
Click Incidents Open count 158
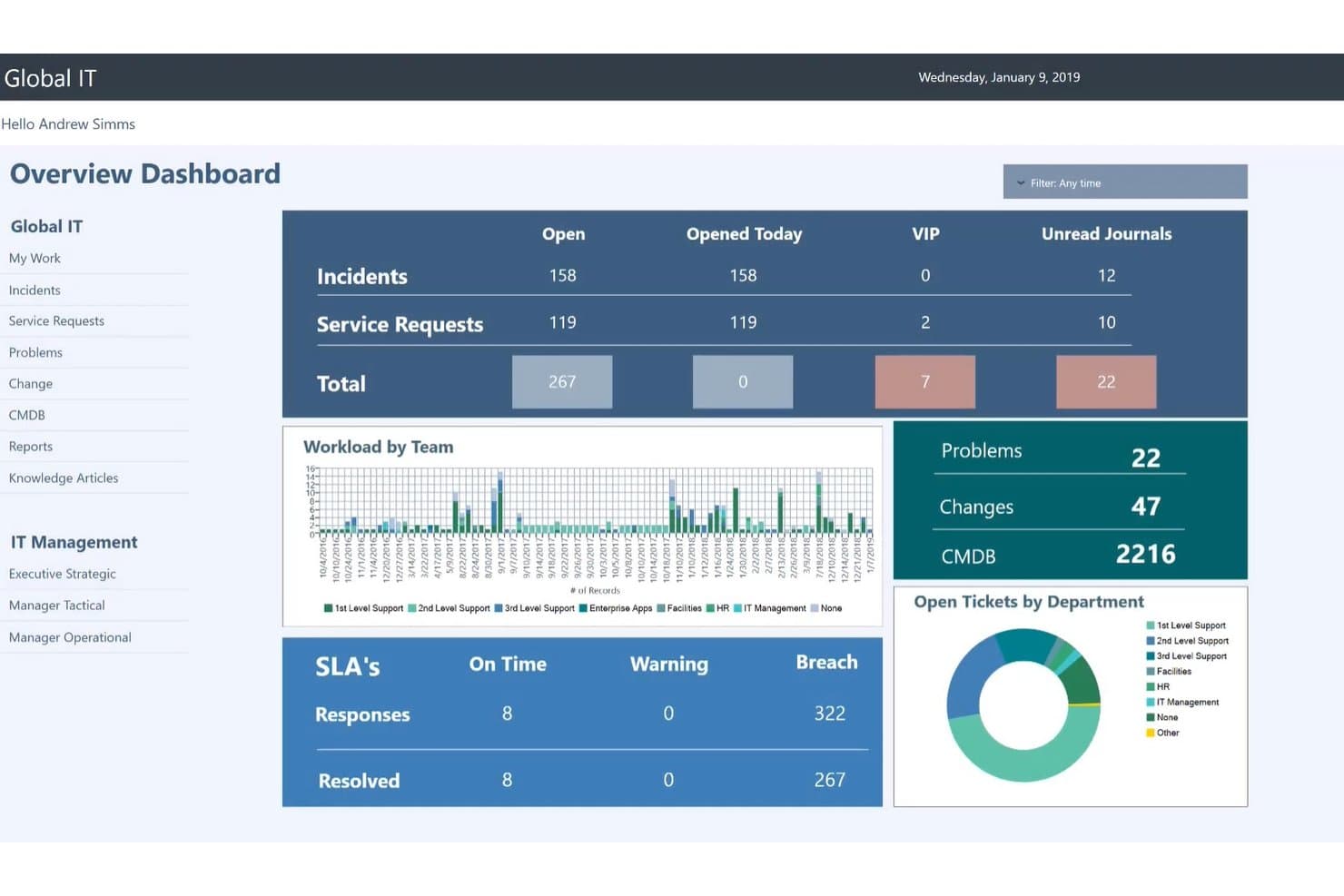pyautogui.click(x=562, y=276)
